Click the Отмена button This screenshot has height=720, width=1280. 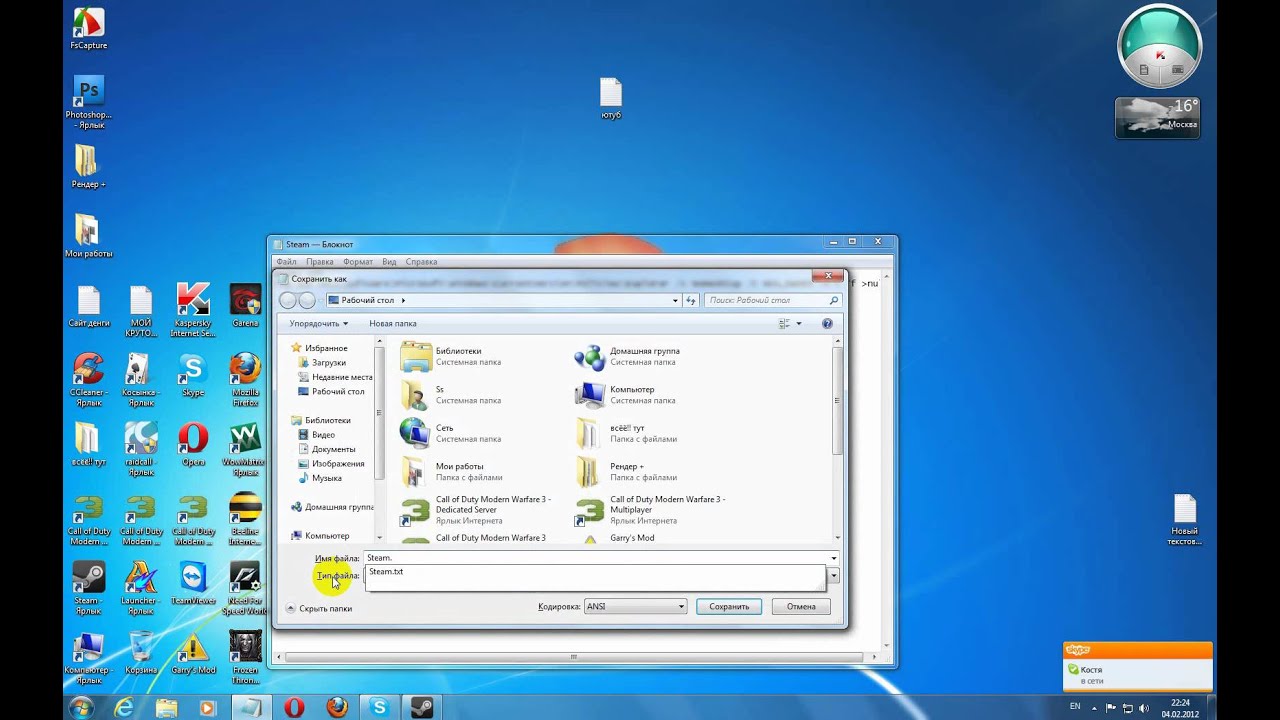(x=801, y=607)
